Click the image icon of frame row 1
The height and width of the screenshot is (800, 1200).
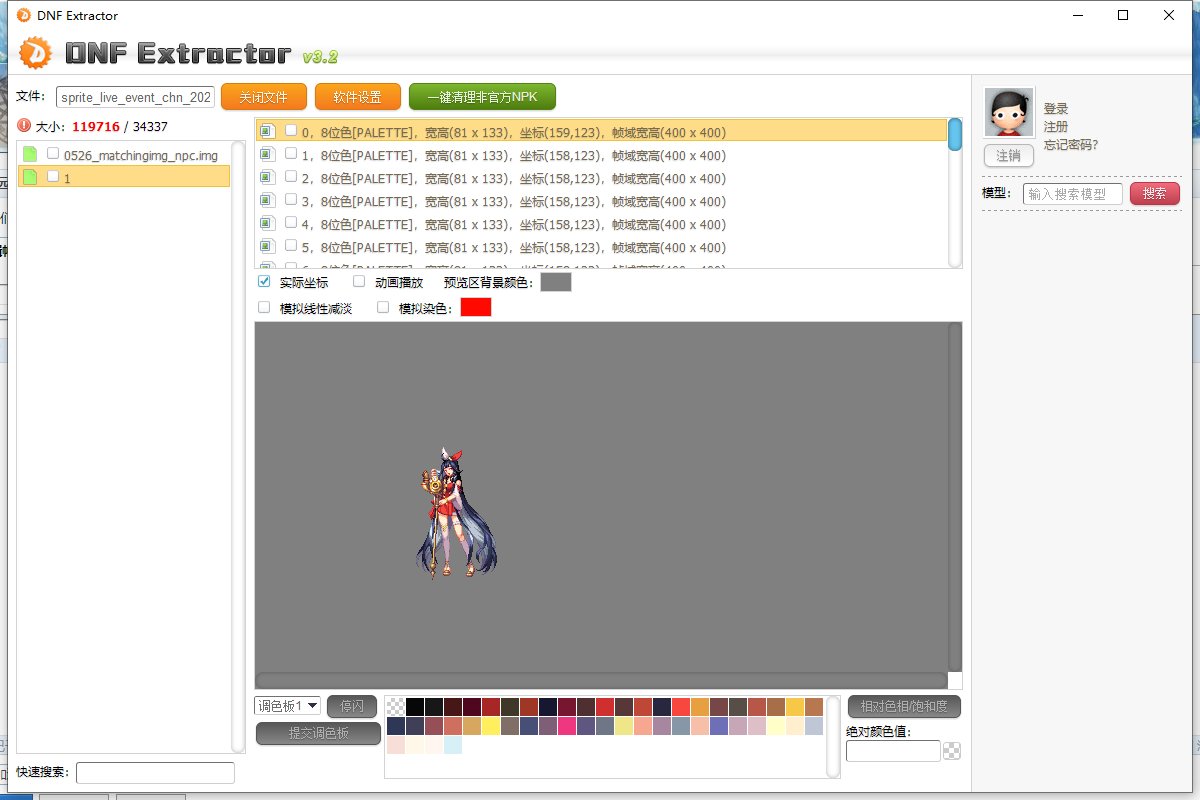point(267,154)
